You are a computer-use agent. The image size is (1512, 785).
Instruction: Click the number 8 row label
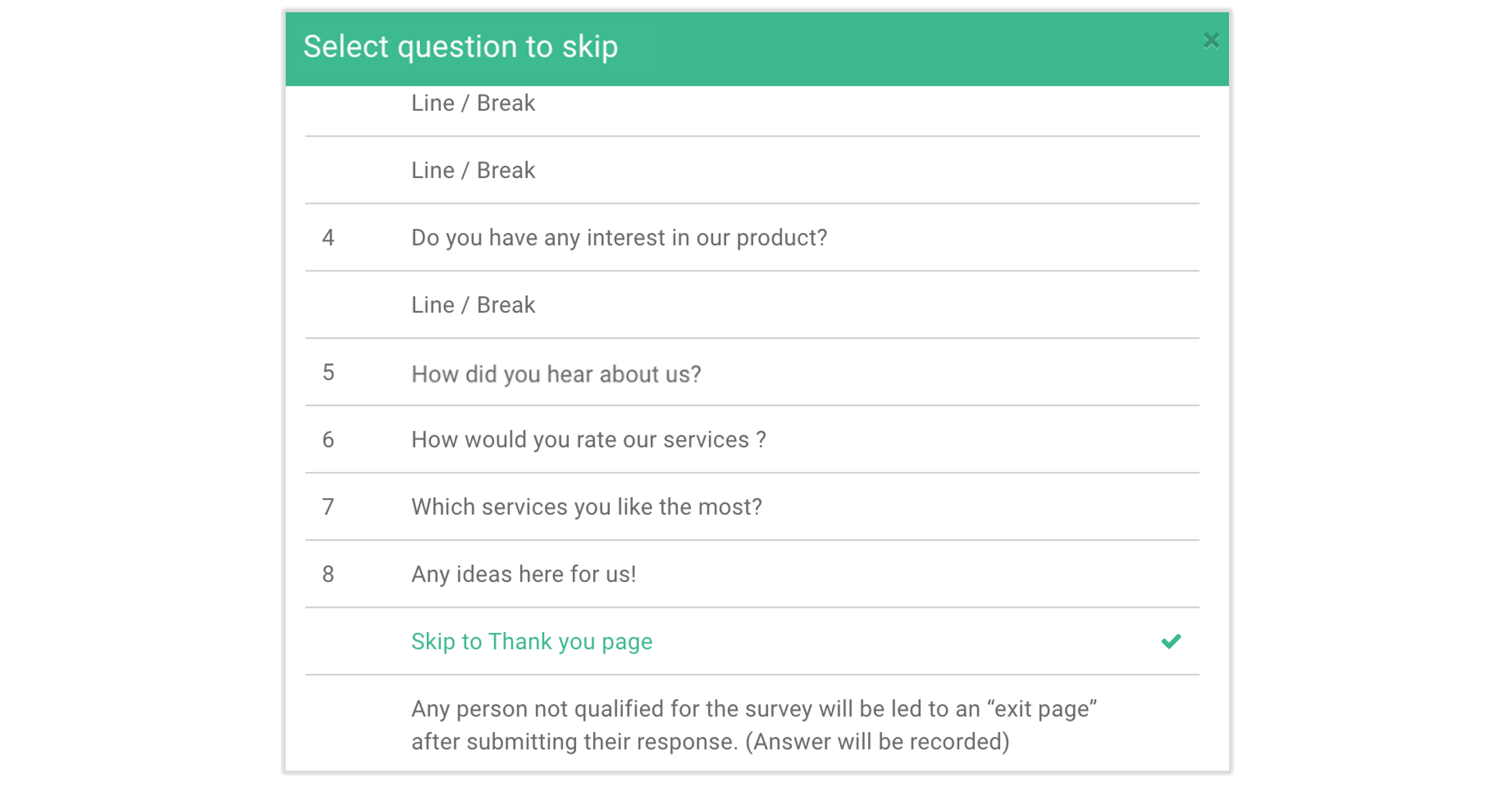coord(328,574)
